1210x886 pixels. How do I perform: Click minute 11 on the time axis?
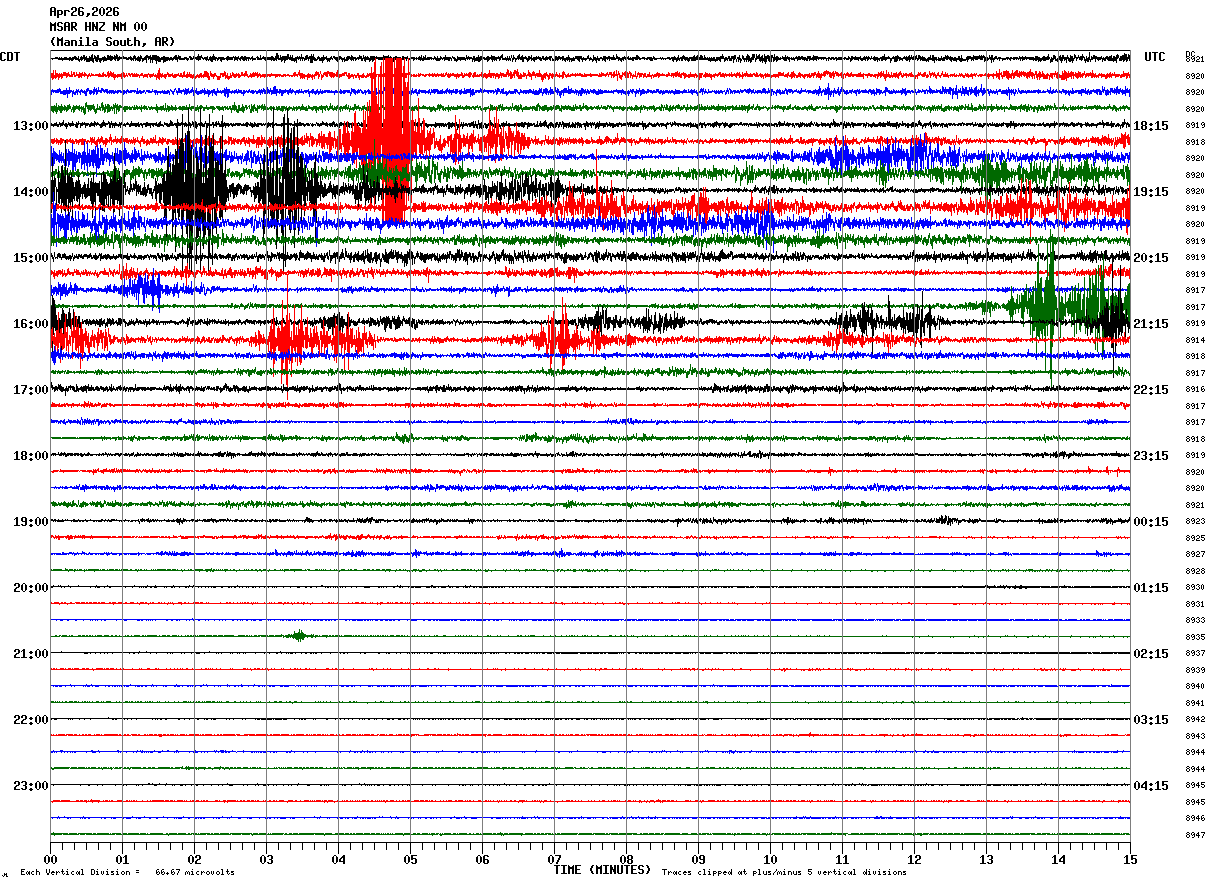(842, 859)
